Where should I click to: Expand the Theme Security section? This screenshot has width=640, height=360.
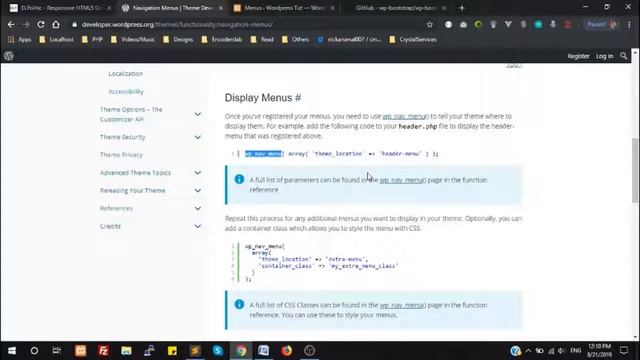pos(198,137)
